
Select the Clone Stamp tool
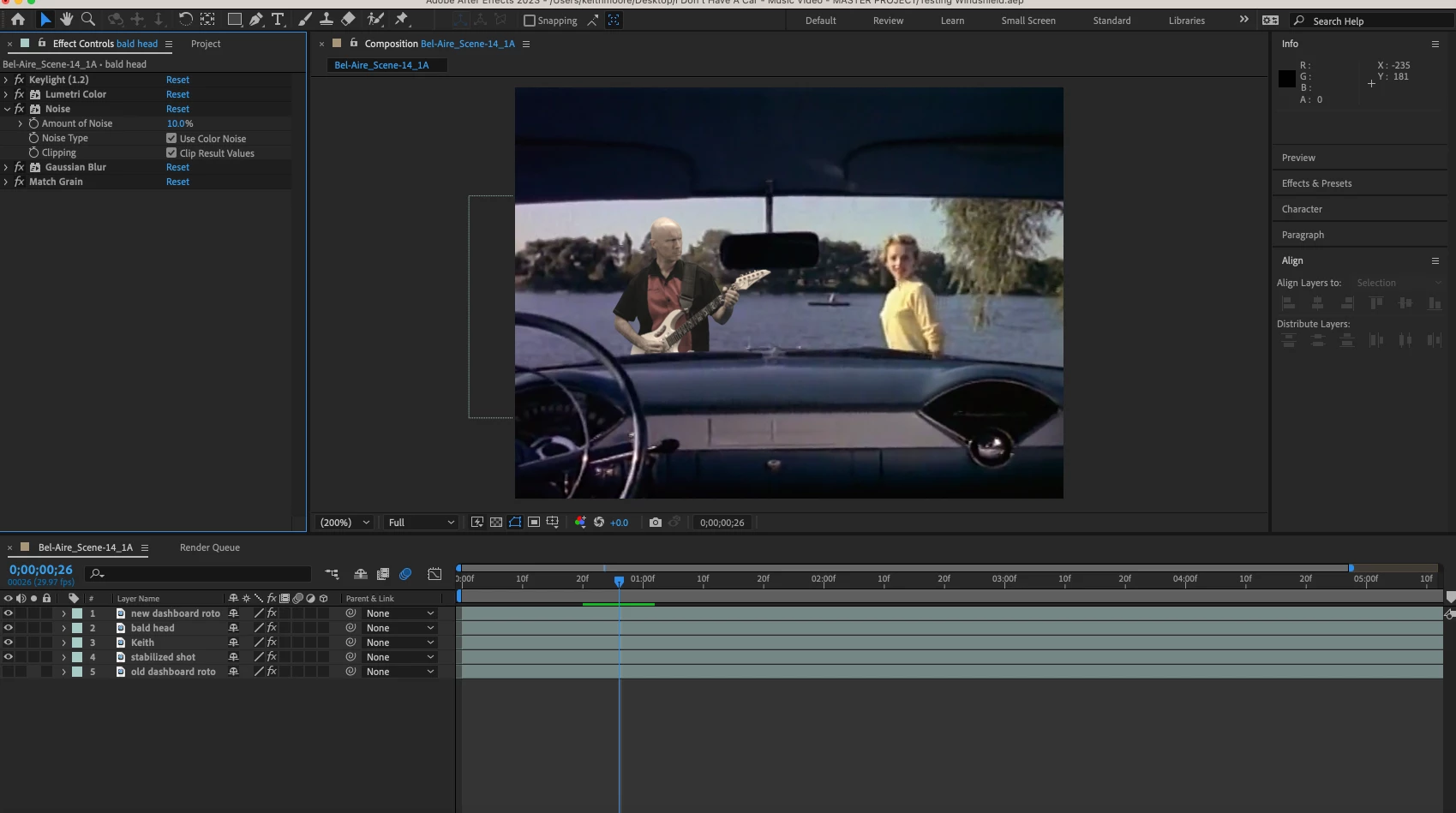(327, 19)
